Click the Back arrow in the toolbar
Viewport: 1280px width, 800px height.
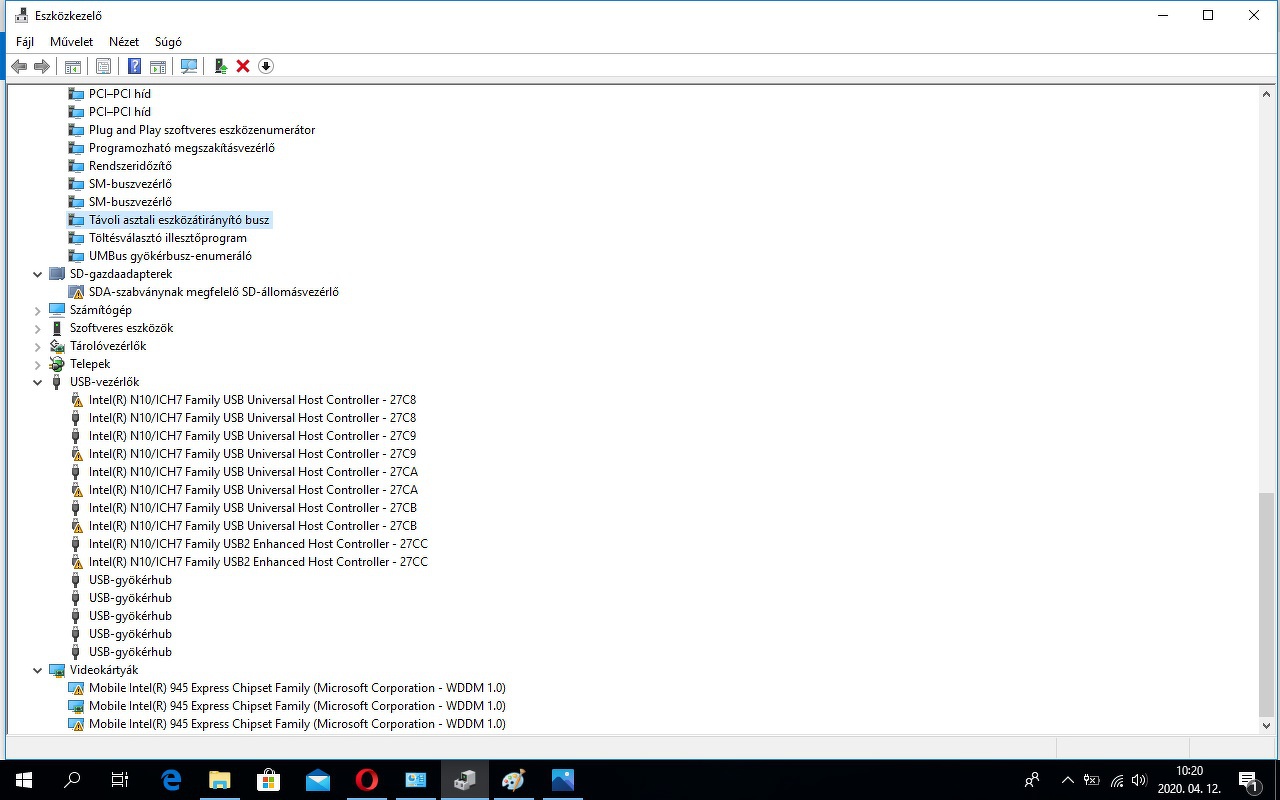(x=19, y=66)
